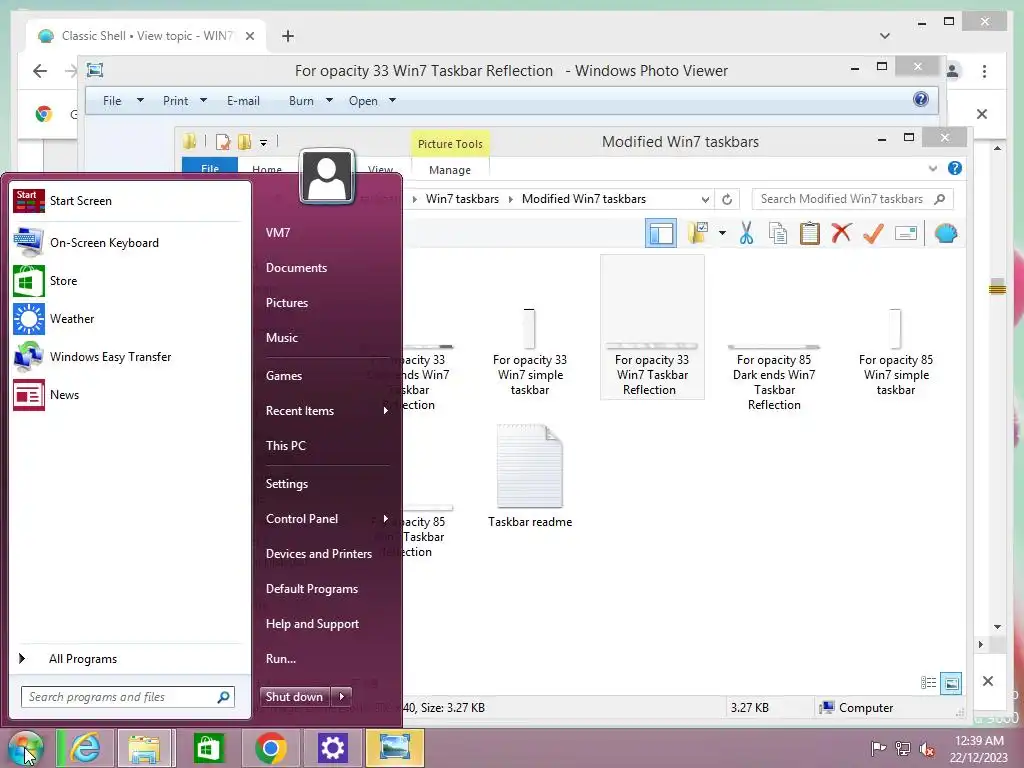1024x768 pixels.
Task: Click Search programs and files box
Action: point(127,697)
